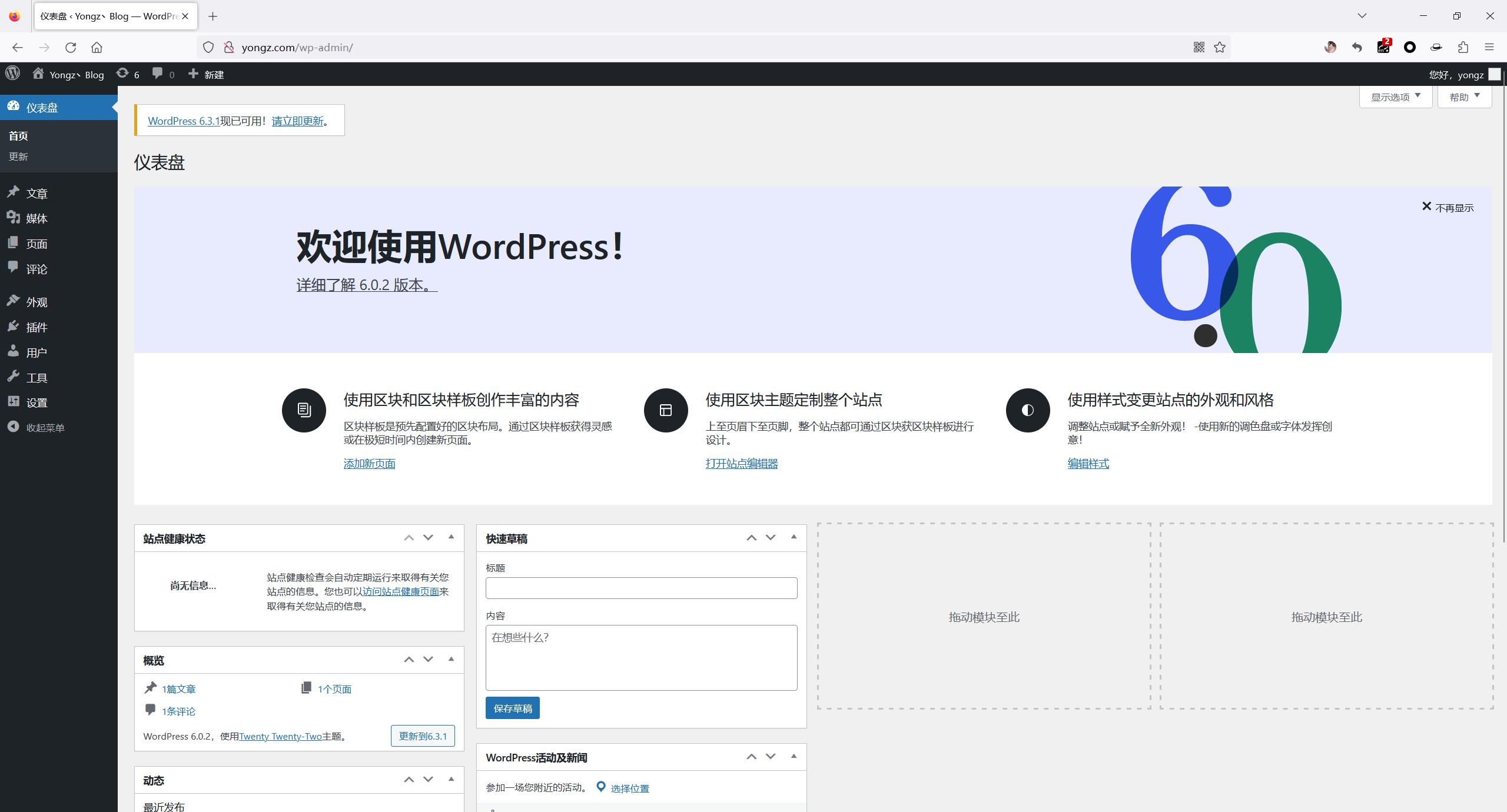
Task: Click the 访问站点健康页面 link
Action: point(401,591)
